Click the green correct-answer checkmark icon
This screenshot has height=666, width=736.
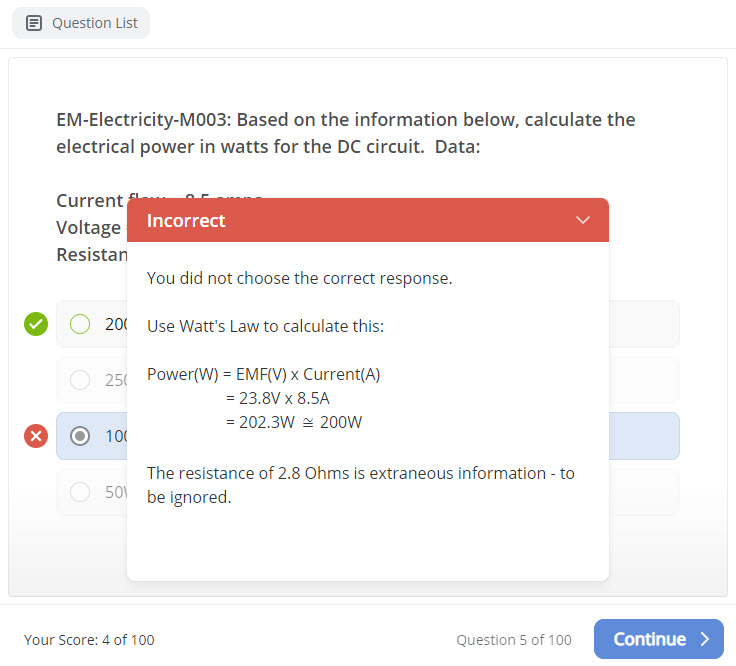tap(36, 324)
